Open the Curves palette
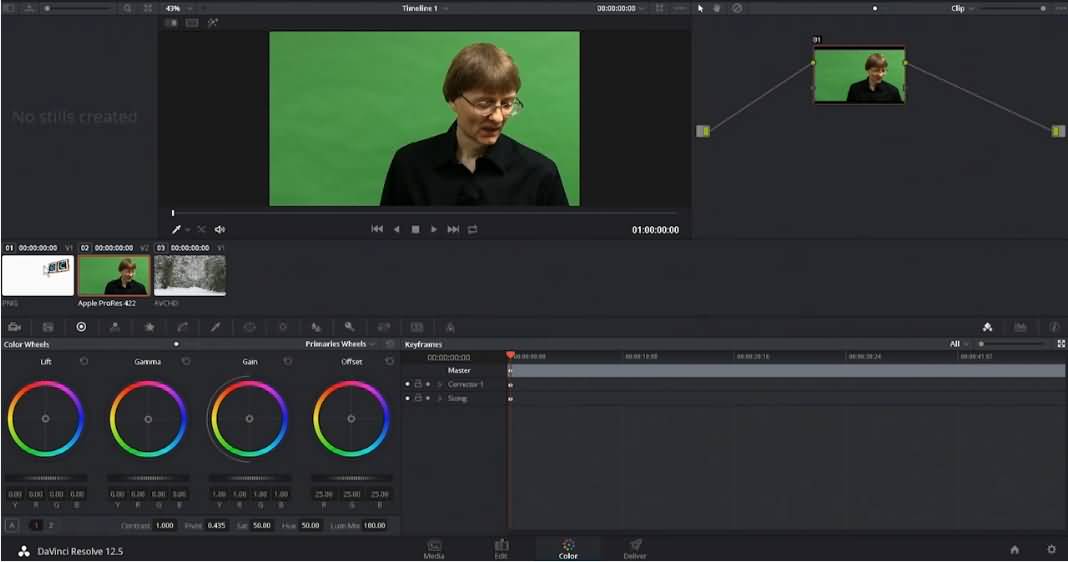This screenshot has width=1068, height=562. 183,327
